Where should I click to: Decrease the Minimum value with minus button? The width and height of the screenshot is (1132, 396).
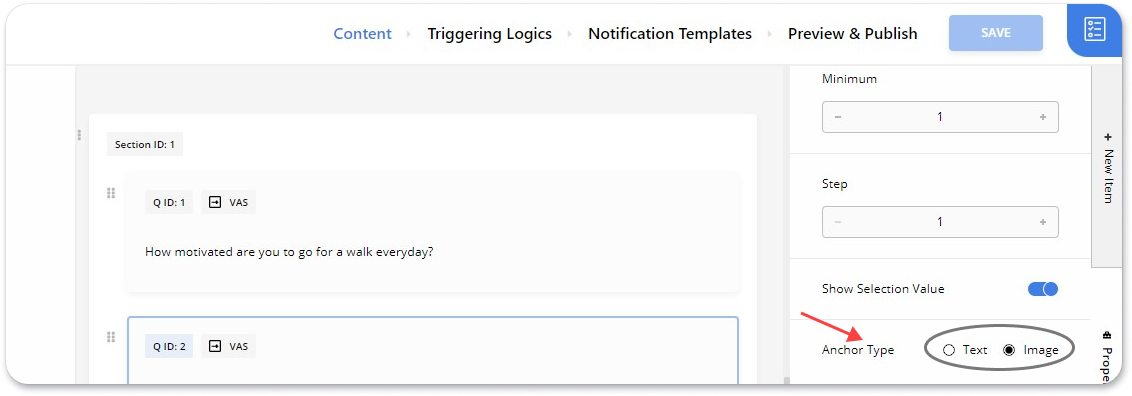click(x=837, y=117)
